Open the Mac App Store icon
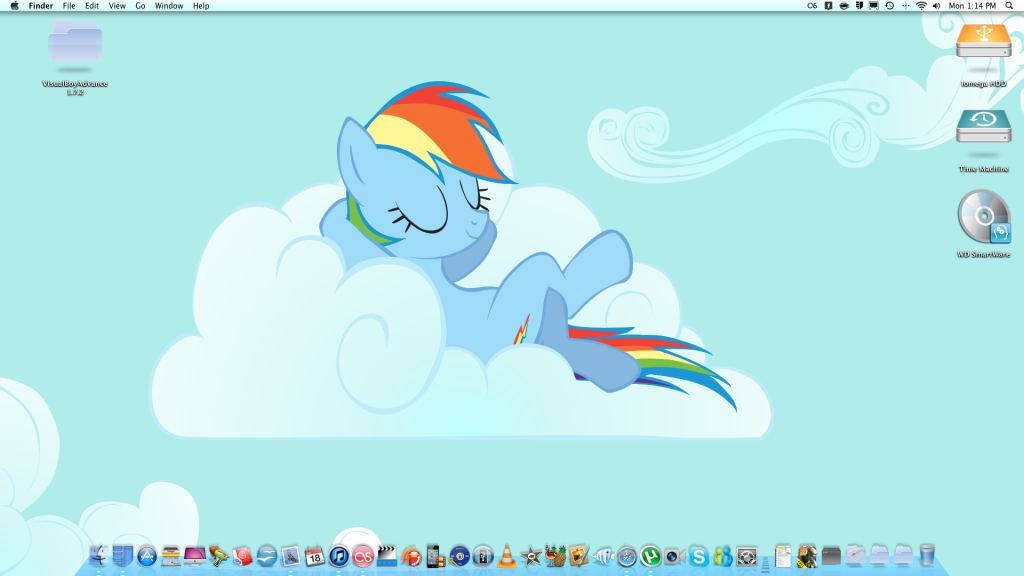This screenshot has width=1024, height=576. [x=147, y=556]
